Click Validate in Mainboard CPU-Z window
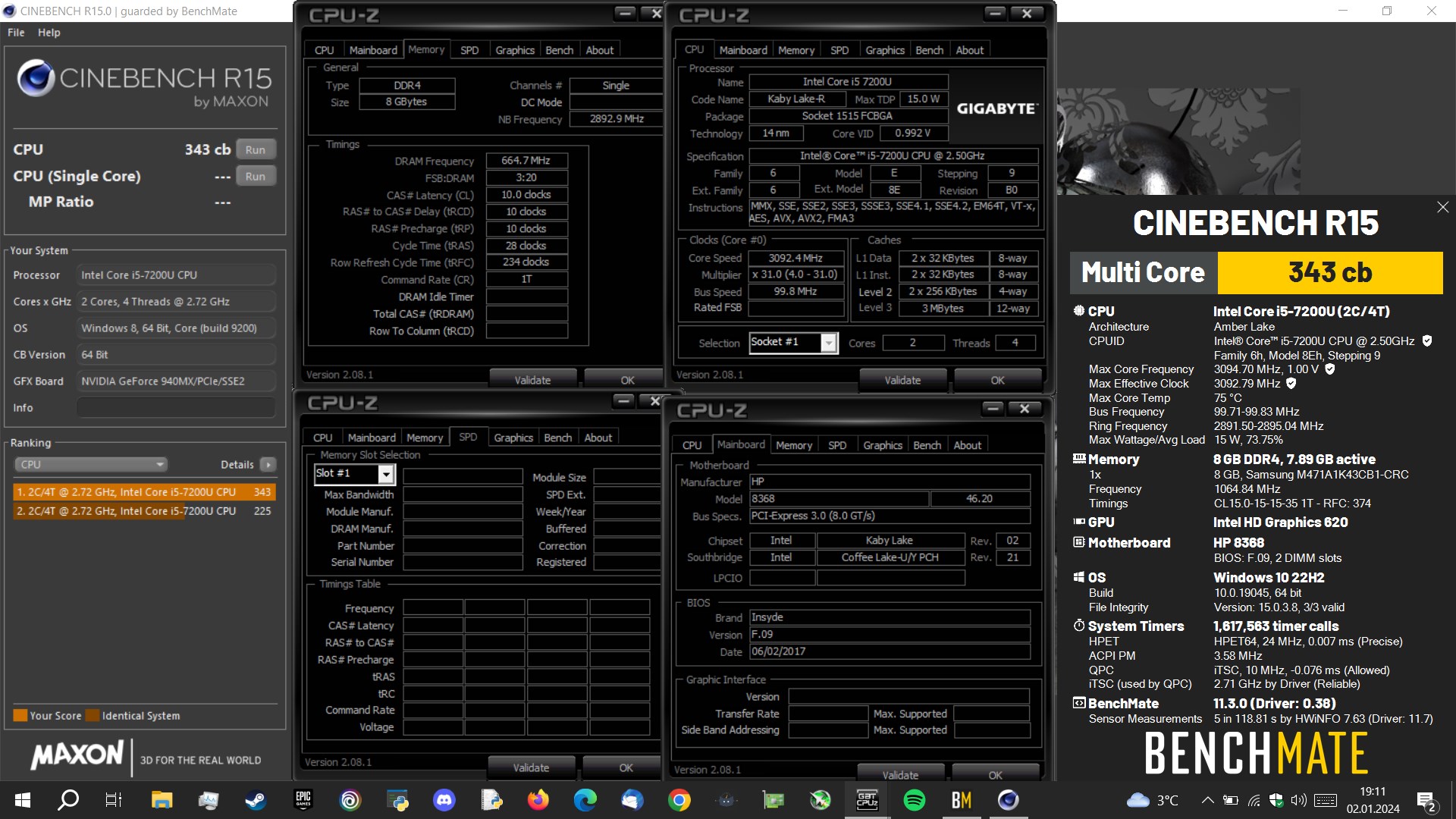 900,775
